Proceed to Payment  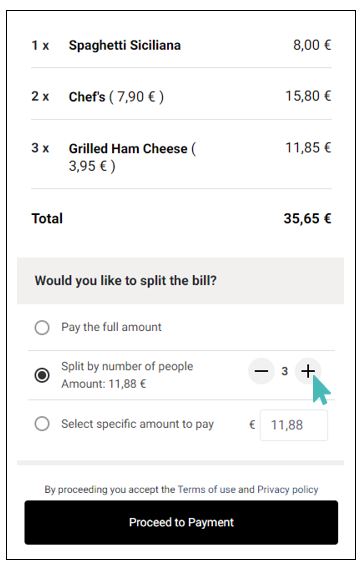tap(181, 522)
